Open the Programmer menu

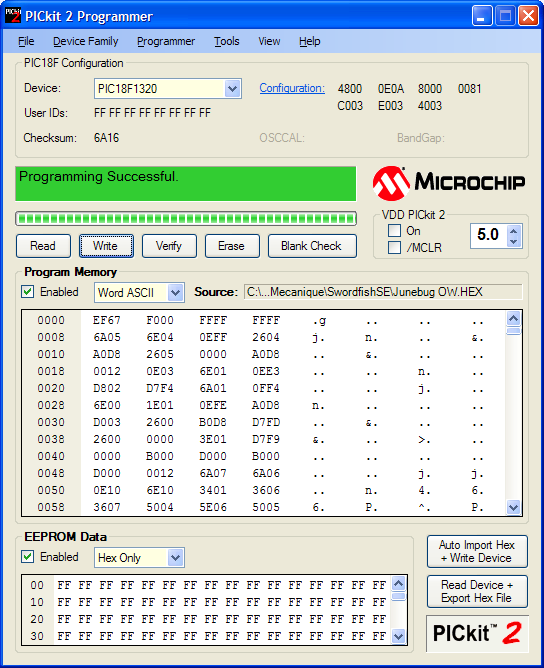click(x=166, y=41)
